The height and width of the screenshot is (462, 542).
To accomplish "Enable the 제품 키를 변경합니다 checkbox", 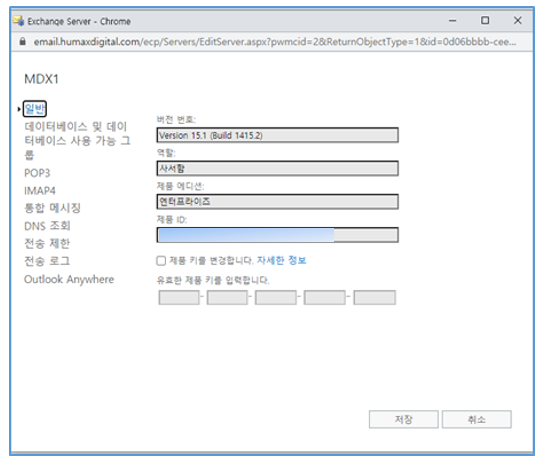I will [x=161, y=261].
